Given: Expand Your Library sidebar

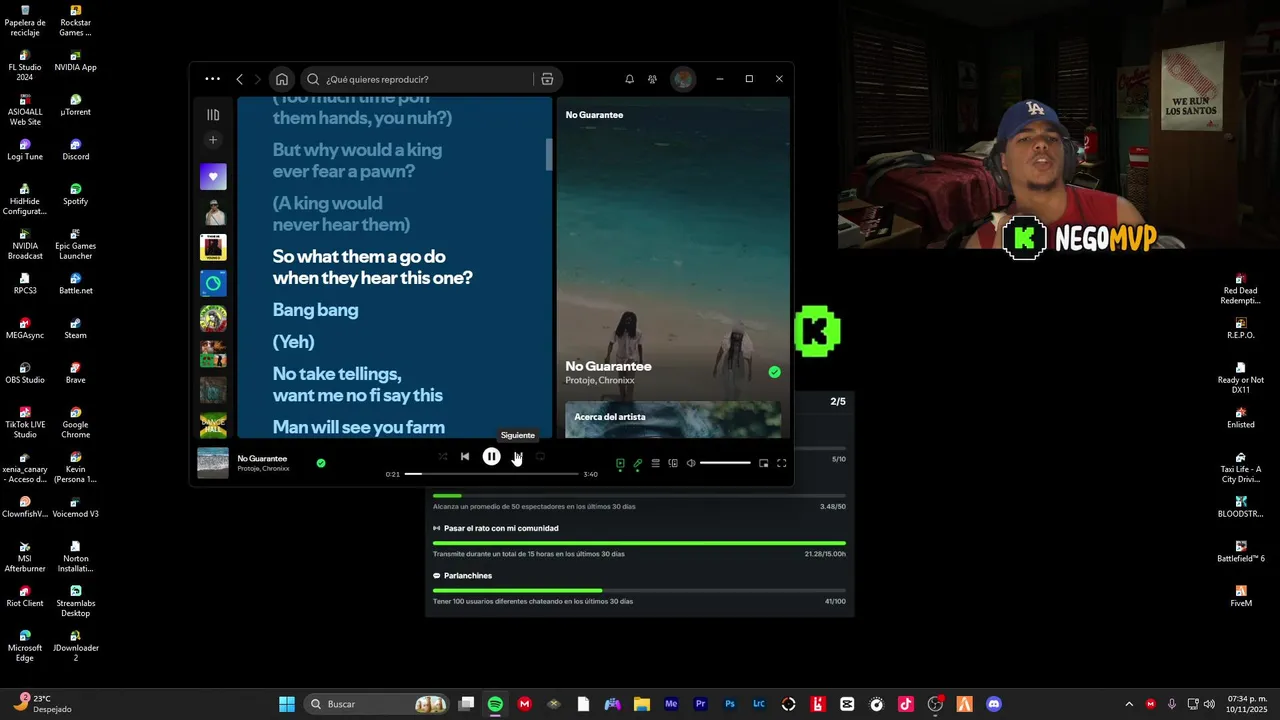Looking at the screenshot, I should (x=213, y=115).
